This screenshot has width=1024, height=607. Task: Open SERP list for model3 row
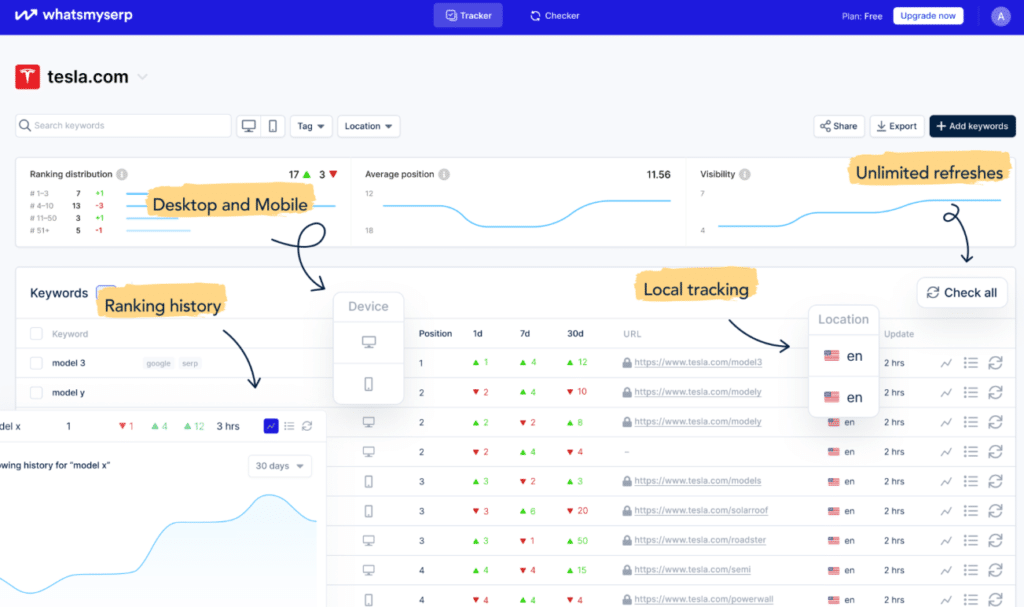[x=970, y=363]
